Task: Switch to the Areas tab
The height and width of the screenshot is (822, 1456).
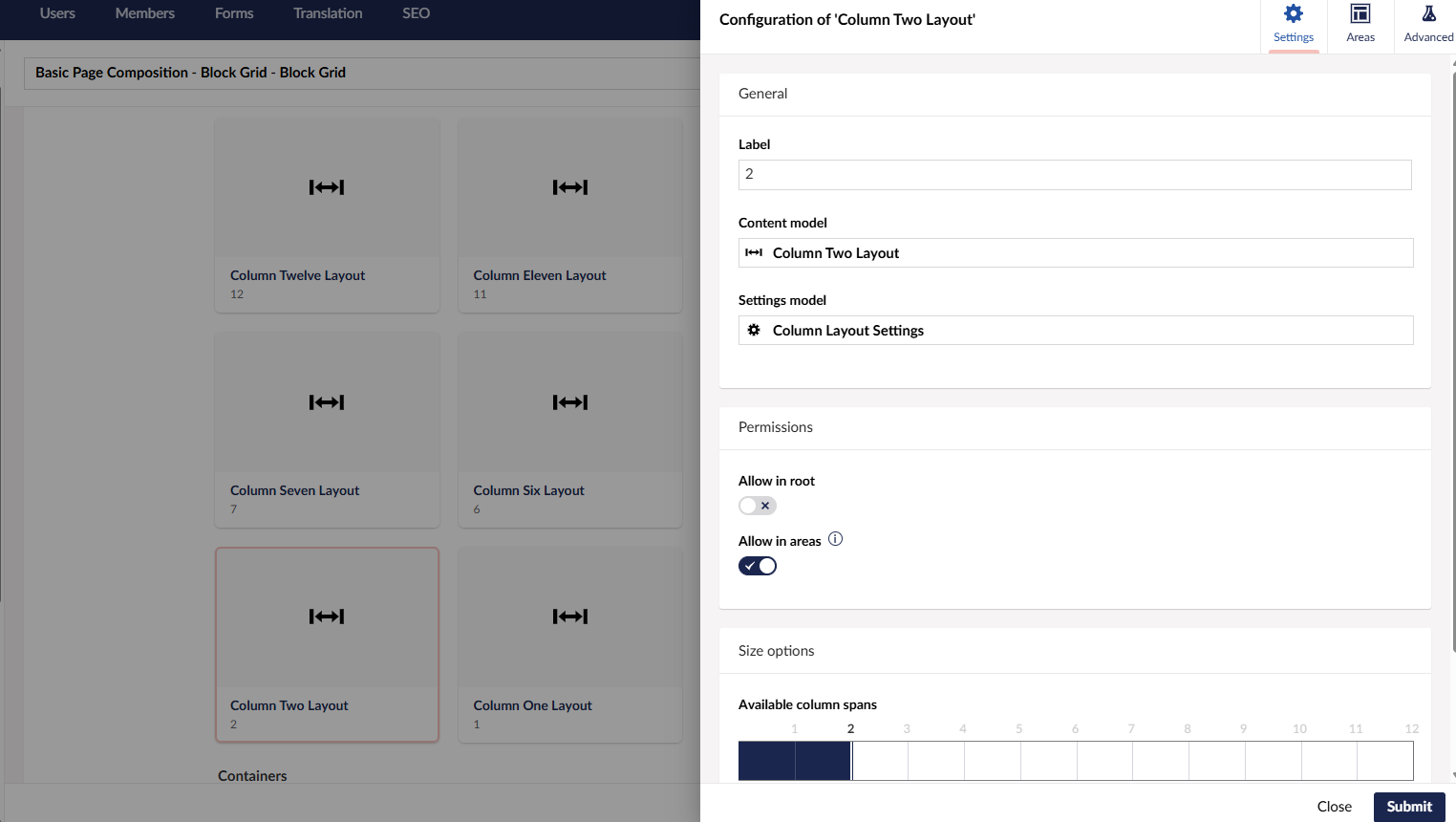Action: click(x=1360, y=26)
